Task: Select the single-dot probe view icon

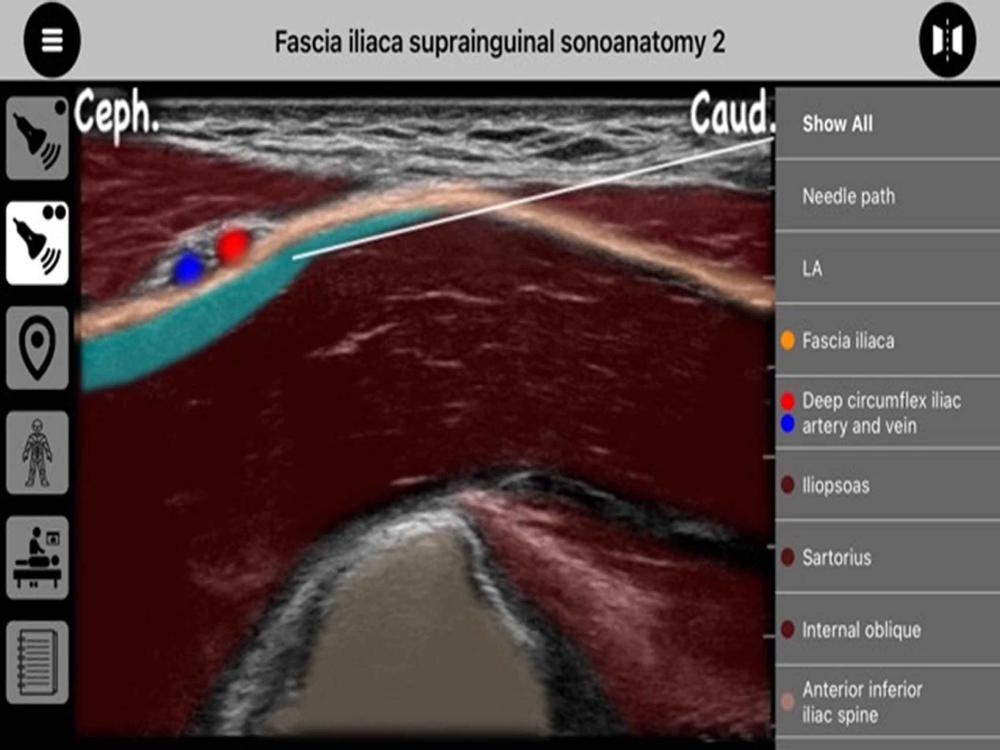Action: pos(37,138)
